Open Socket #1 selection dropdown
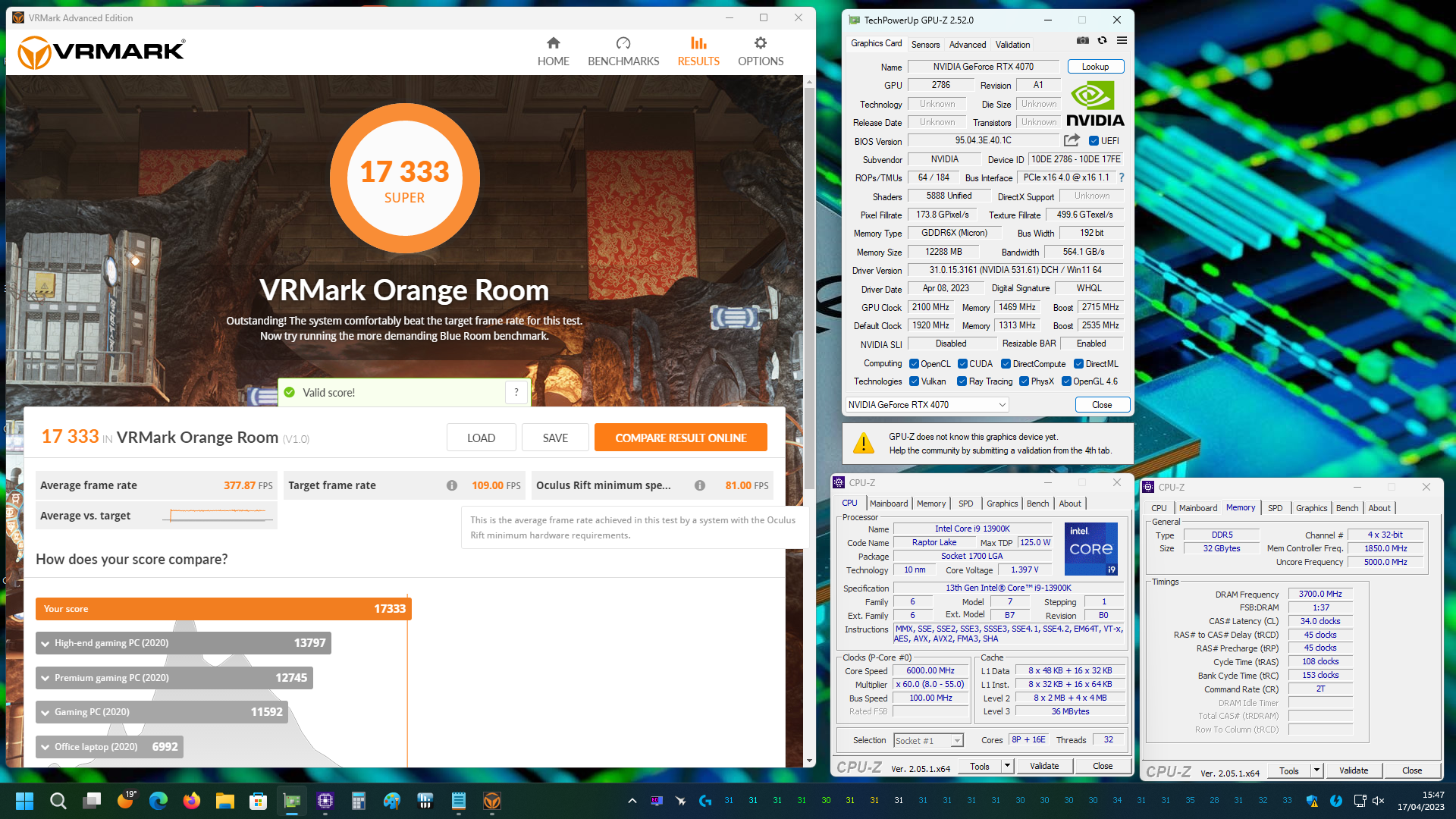 click(928, 741)
